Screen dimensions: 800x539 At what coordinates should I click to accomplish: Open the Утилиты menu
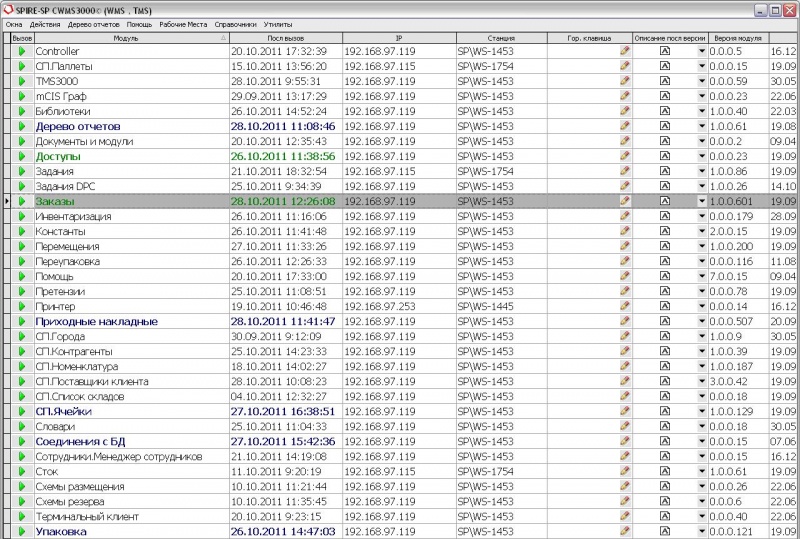278,22
